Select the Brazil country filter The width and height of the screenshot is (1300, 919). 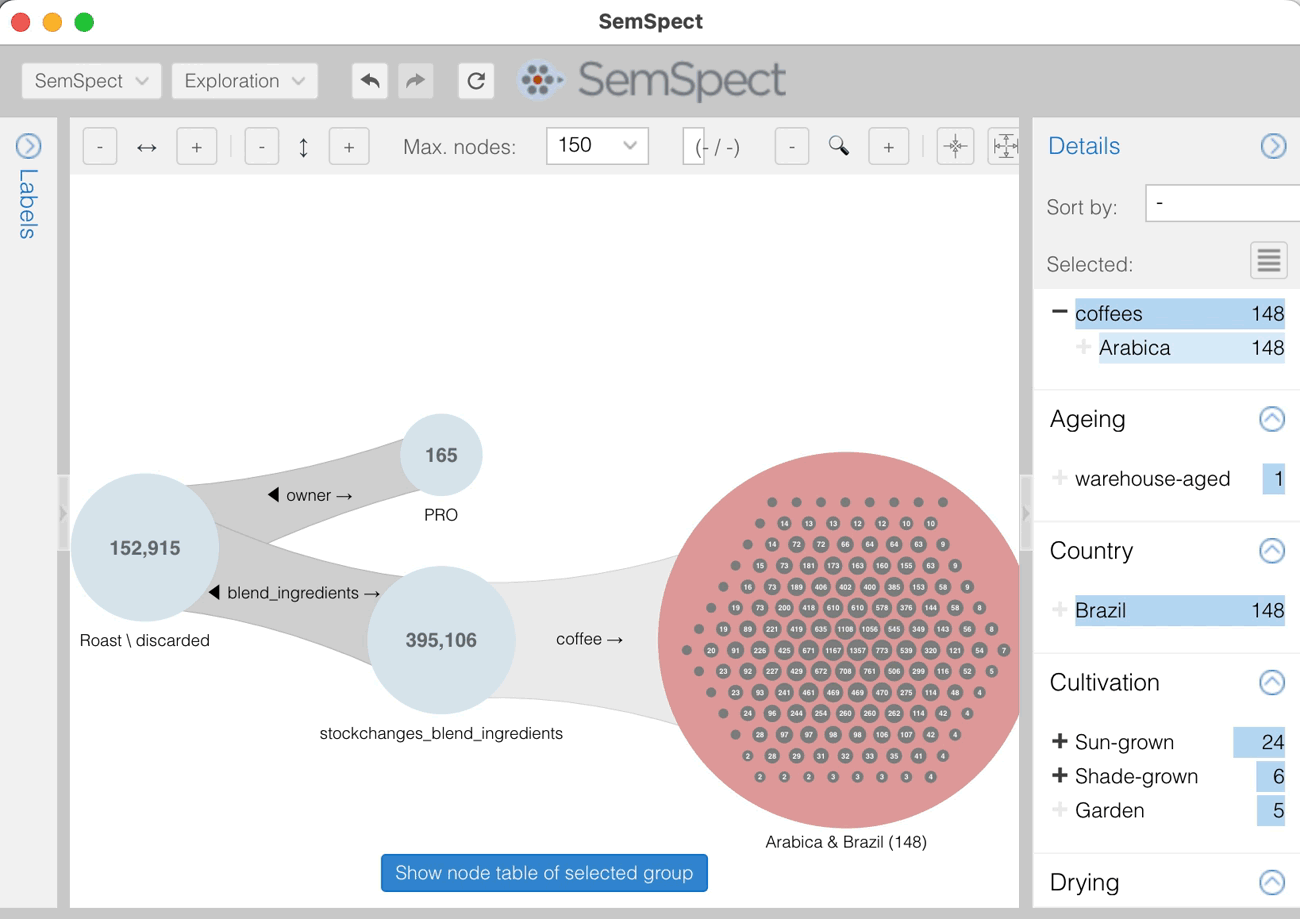tap(1179, 610)
